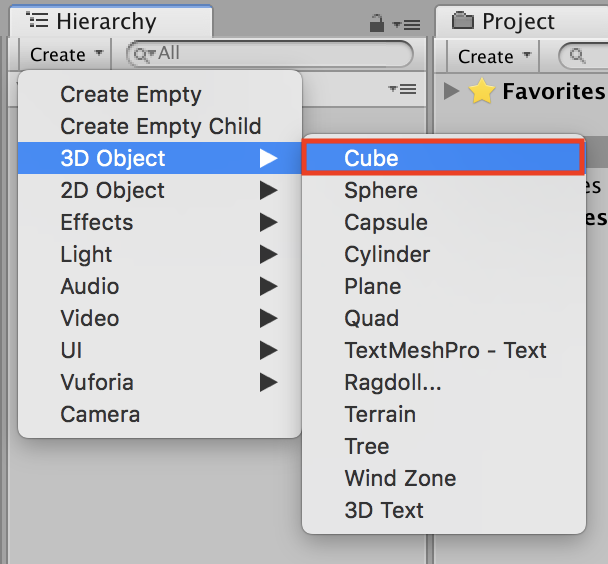Image resolution: width=608 pixels, height=564 pixels.
Task: Switch to the Project tab
Action: click(x=517, y=21)
